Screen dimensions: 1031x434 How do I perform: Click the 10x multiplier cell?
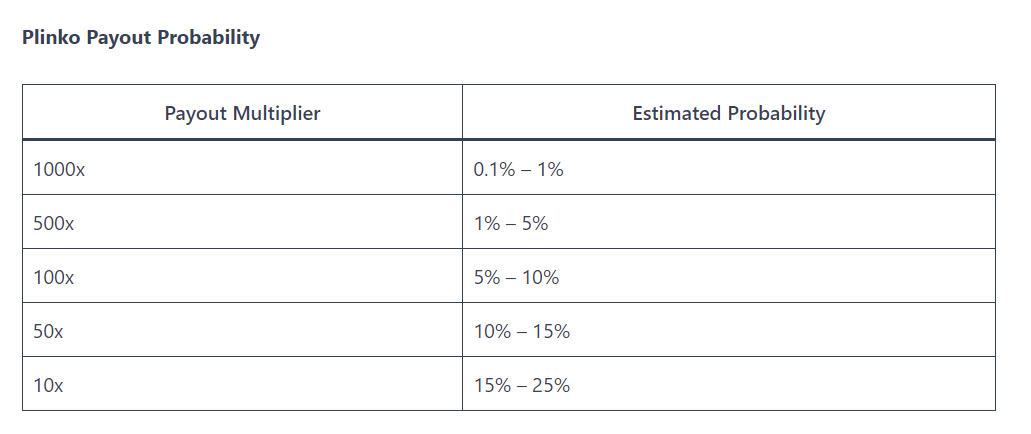[242, 384]
